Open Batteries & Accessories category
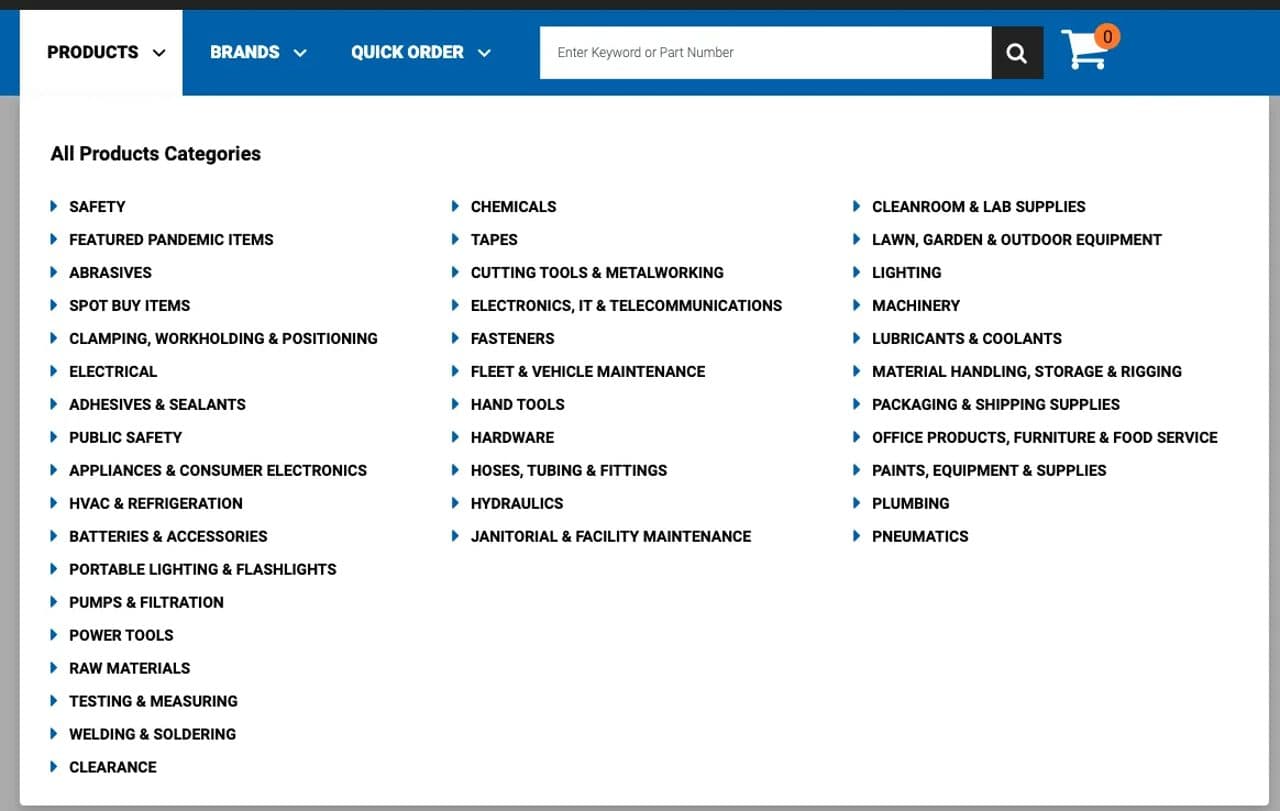The height and width of the screenshot is (811, 1280). [x=168, y=537]
